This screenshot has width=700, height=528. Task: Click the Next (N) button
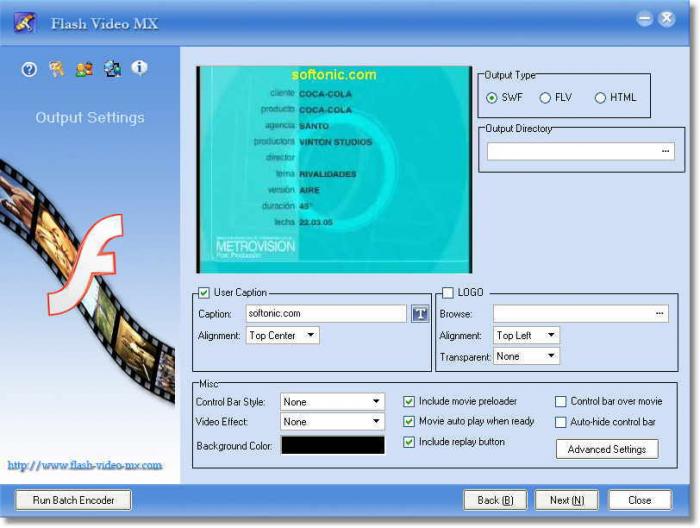(x=567, y=500)
